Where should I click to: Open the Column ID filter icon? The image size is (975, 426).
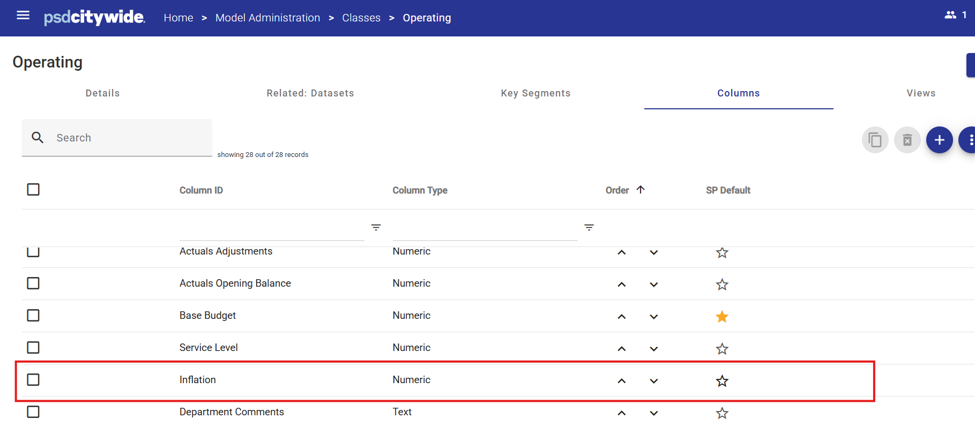pos(376,228)
